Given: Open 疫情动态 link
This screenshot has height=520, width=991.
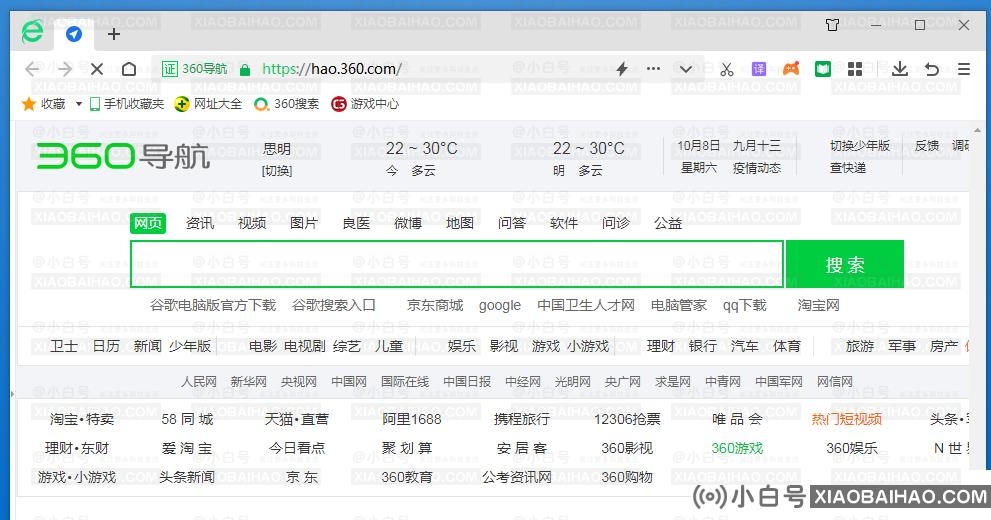Looking at the screenshot, I should (757, 167).
